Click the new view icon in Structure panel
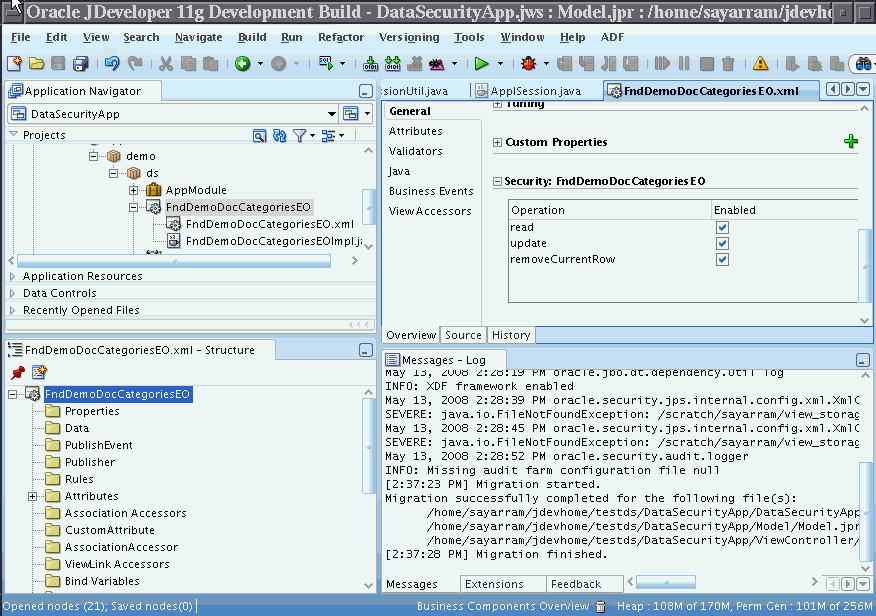This screenshot has width=876, height=616. click(39, 372)
